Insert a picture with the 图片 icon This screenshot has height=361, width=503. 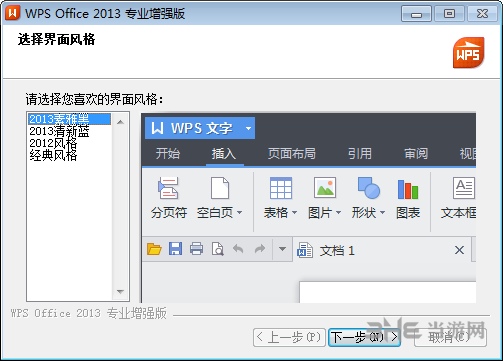click(325, 188)
